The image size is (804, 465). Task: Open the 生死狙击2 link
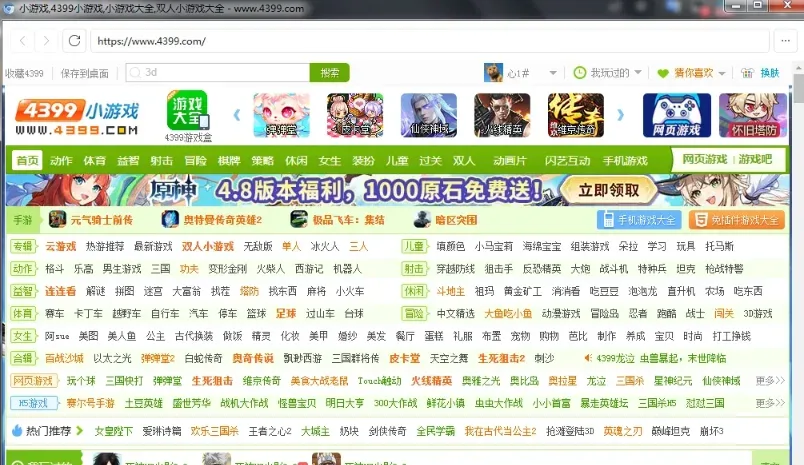coord(501,358)
